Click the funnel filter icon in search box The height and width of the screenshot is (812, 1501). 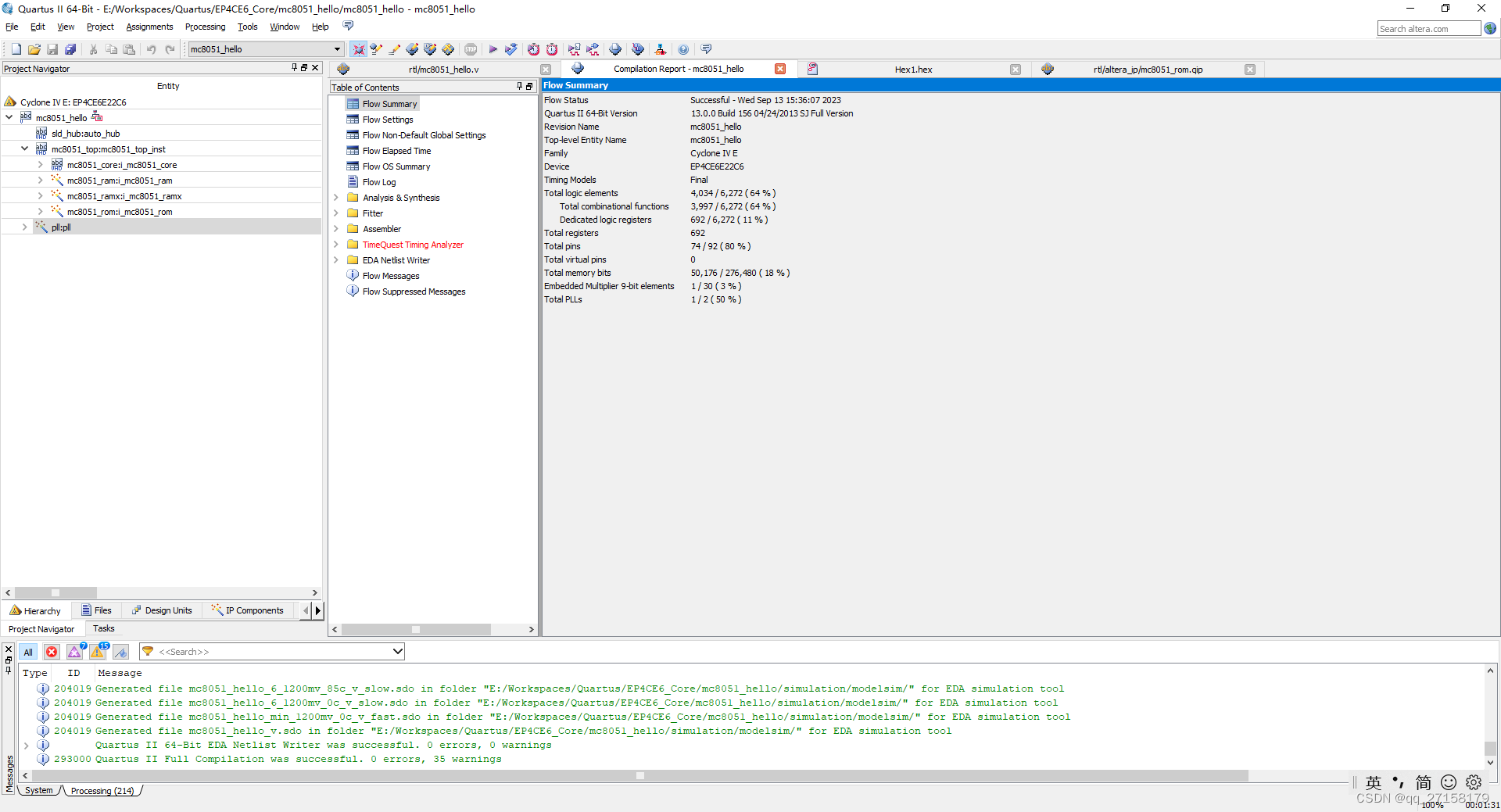148,651
